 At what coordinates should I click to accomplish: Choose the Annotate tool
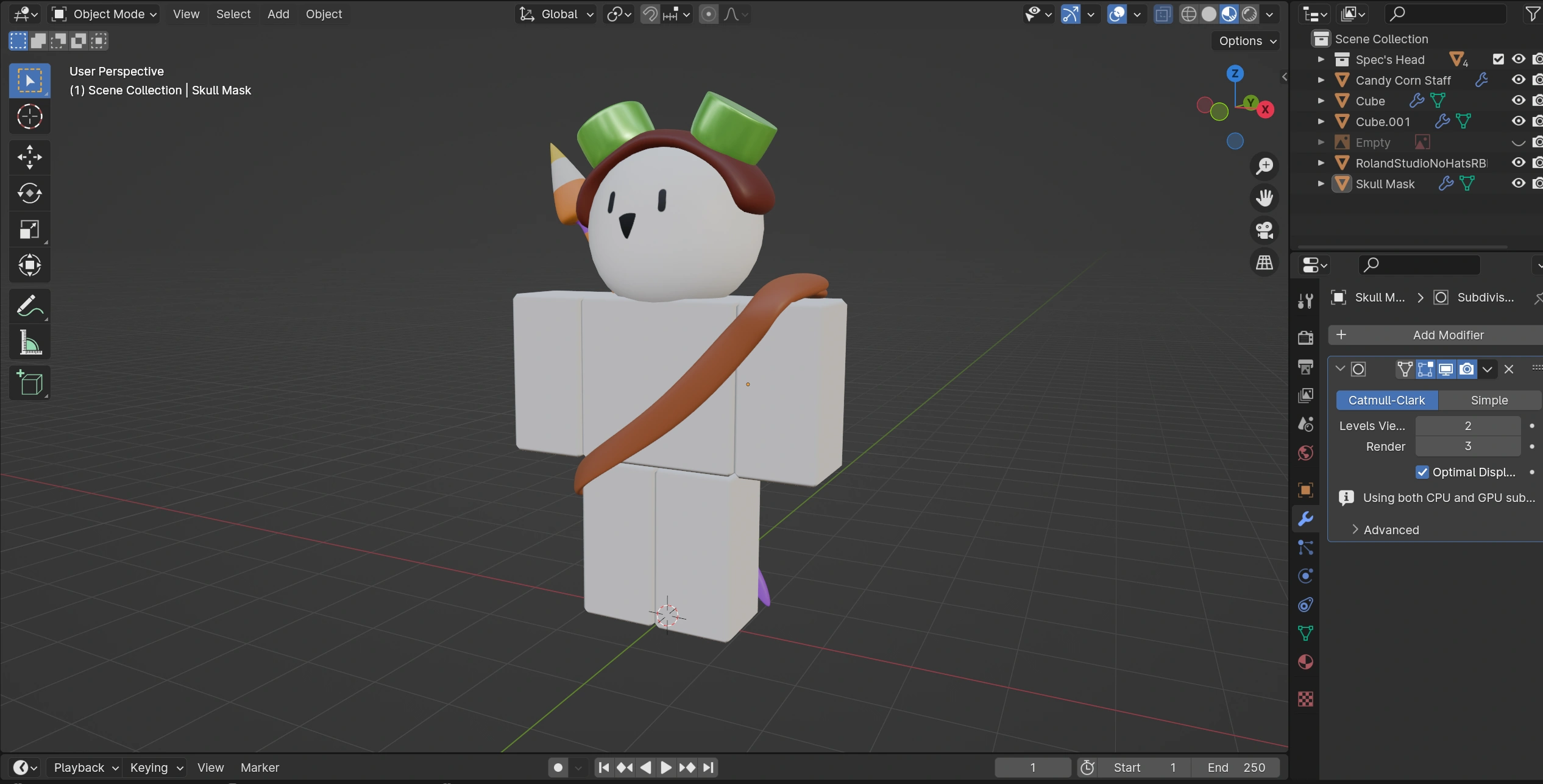click(29, 306)
